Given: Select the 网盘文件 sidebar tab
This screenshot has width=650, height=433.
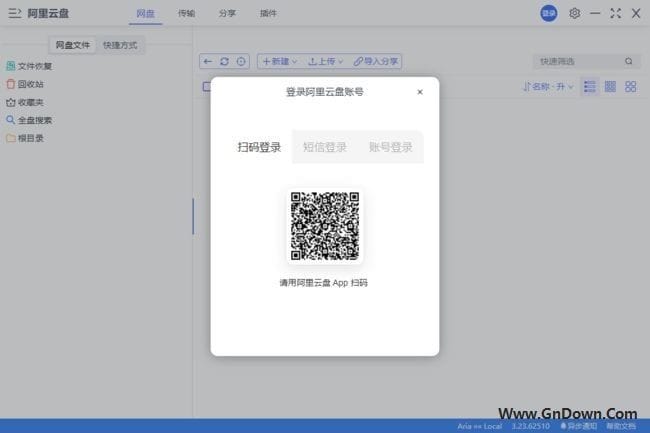Looking at the screenshot, I should pos(73,45).
